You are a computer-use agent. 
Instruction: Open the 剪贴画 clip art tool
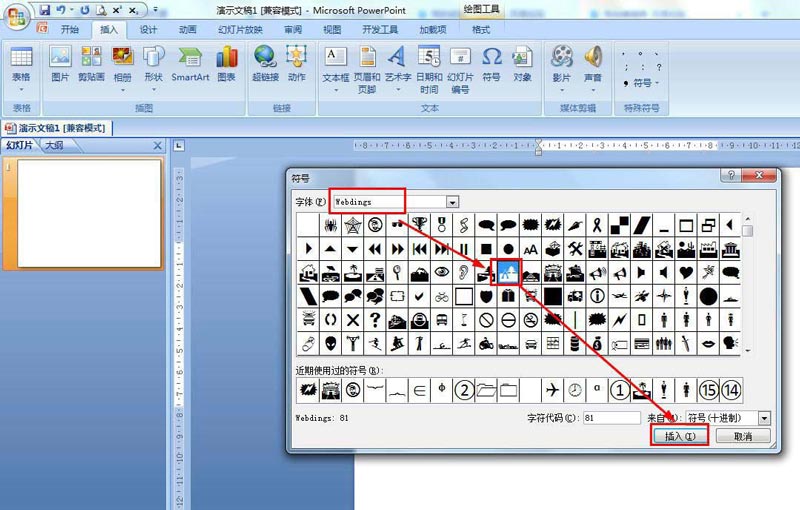[x=91, y=64]
